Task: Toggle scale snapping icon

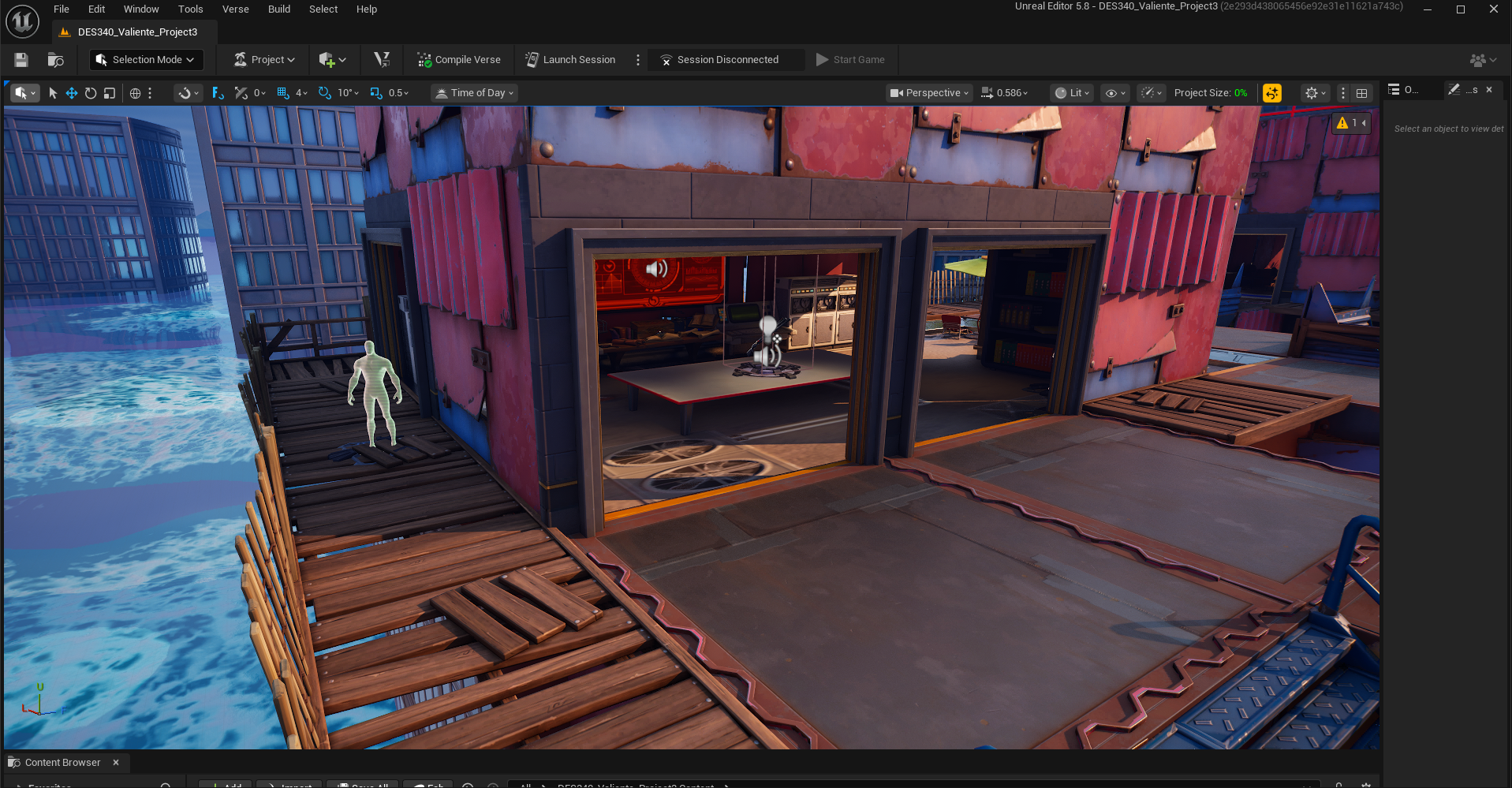Action: (375, 93)
